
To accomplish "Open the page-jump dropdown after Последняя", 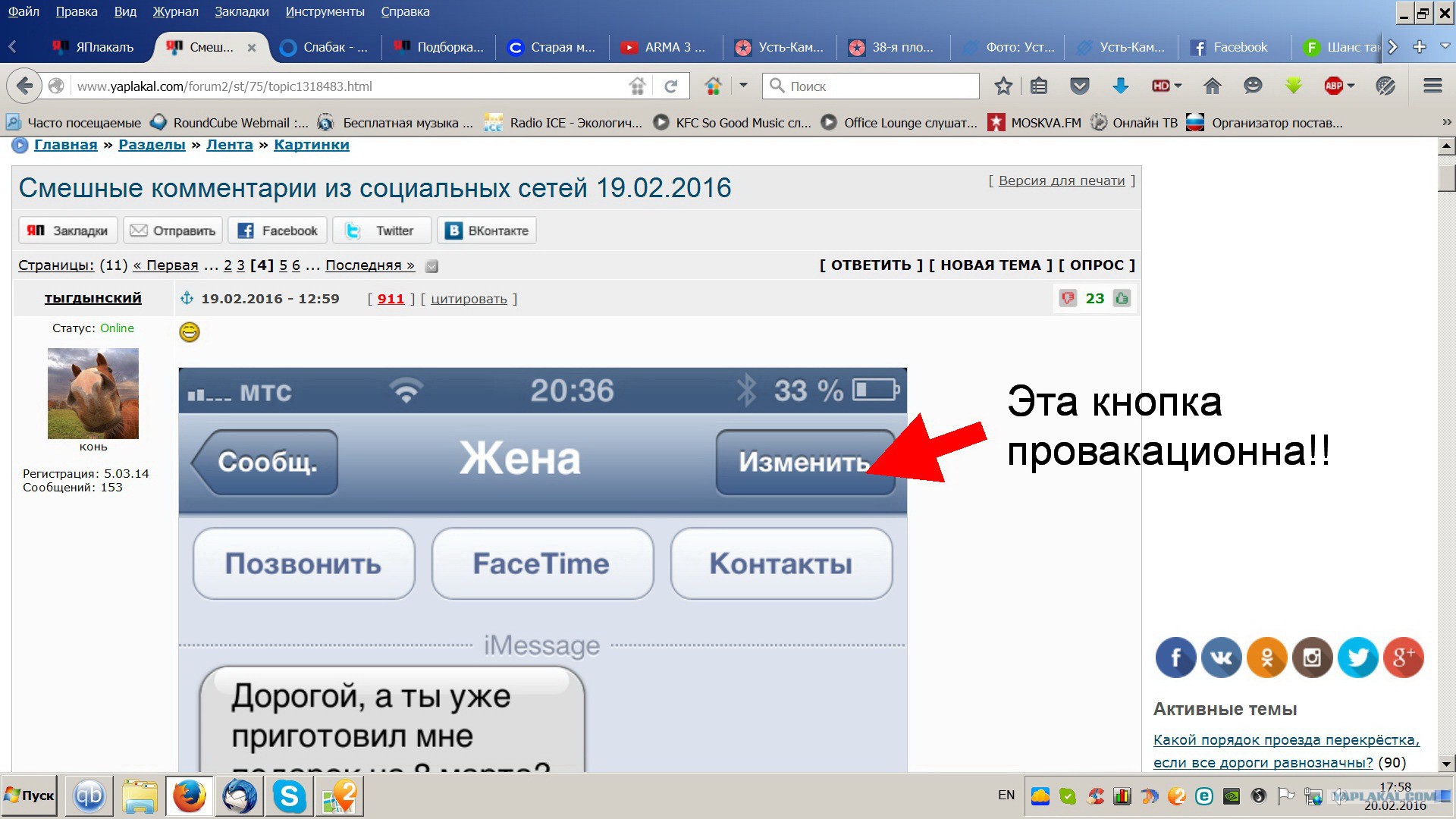I will [431, 266].
